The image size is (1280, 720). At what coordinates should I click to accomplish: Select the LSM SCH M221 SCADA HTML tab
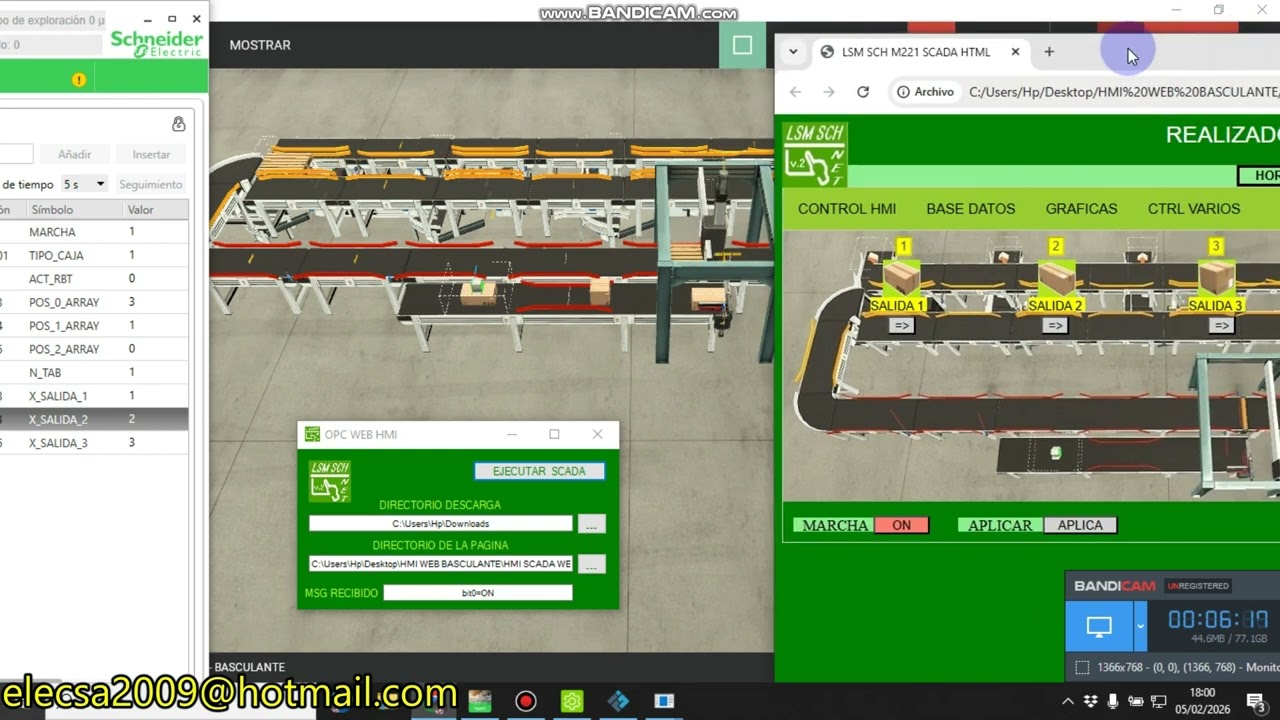916,52
